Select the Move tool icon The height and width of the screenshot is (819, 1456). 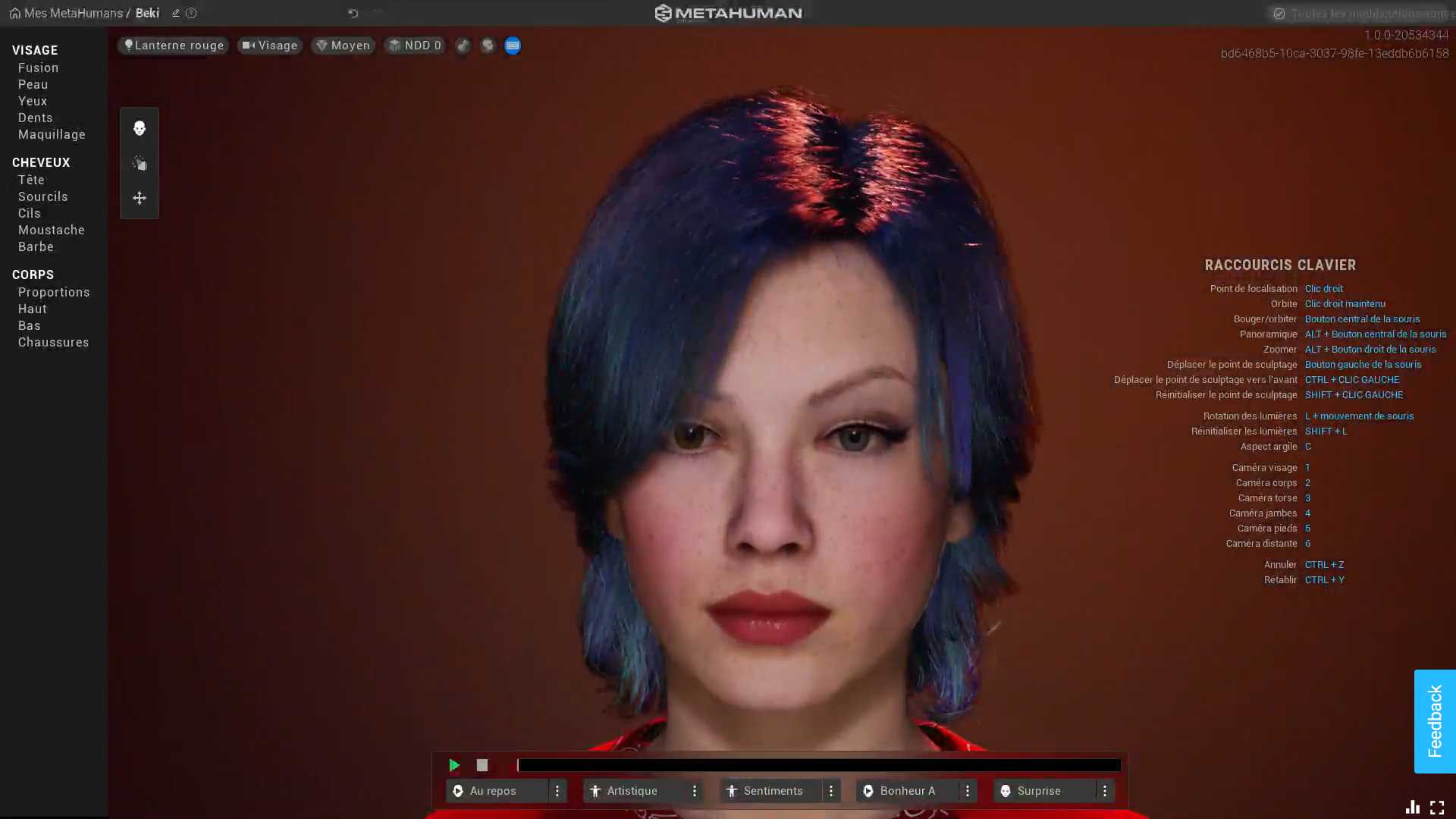(140, 198)
